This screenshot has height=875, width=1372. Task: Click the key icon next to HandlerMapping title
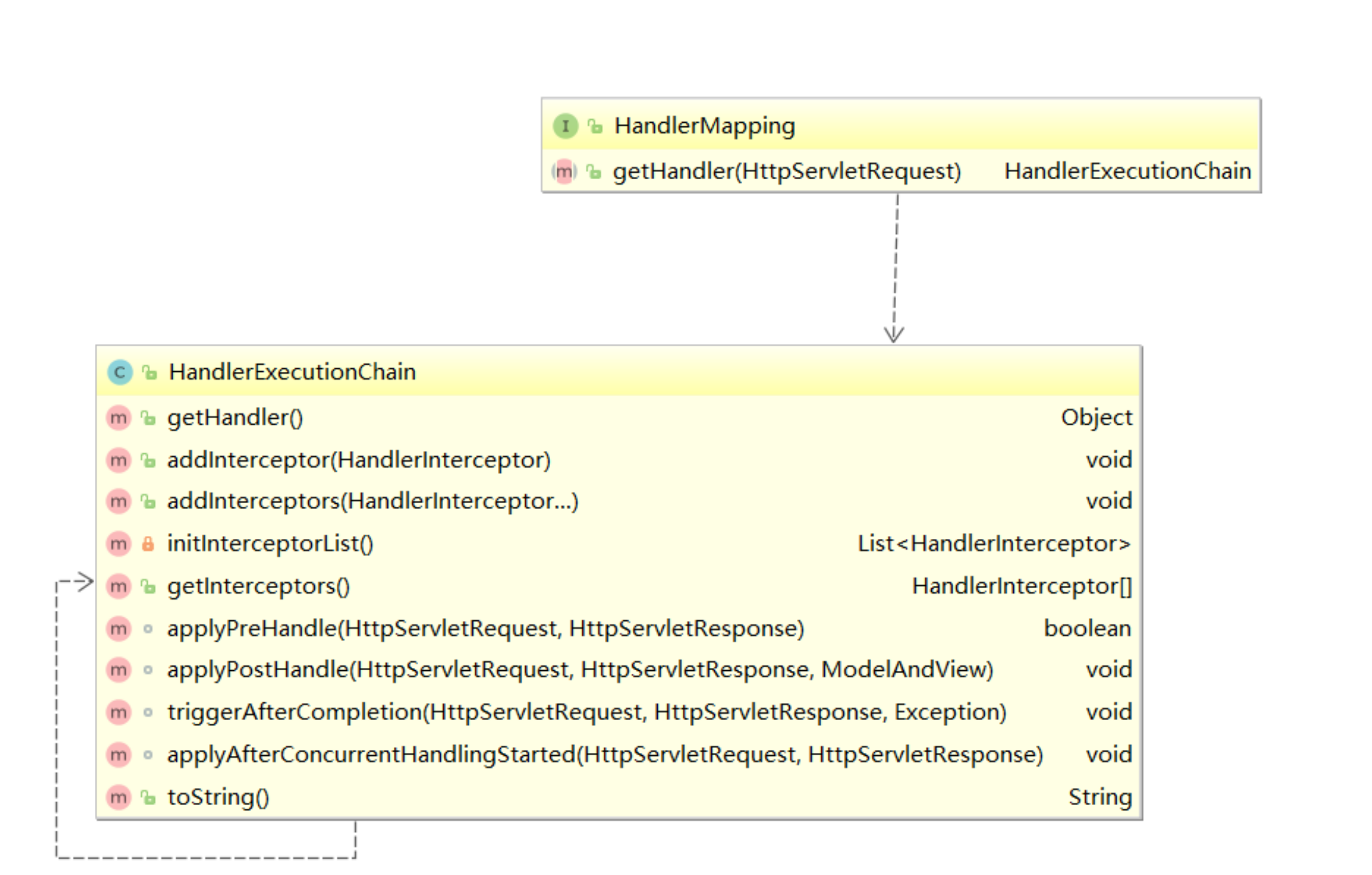click(594, 126)
